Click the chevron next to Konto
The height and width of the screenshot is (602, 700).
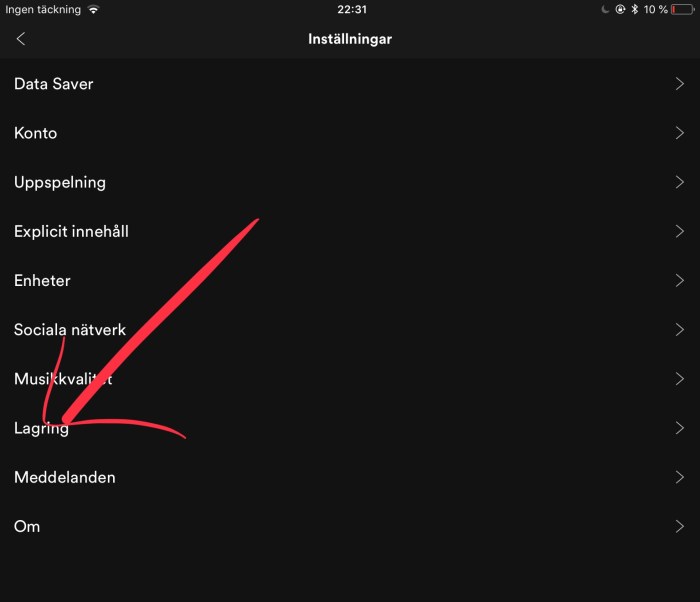click(679, 133)
